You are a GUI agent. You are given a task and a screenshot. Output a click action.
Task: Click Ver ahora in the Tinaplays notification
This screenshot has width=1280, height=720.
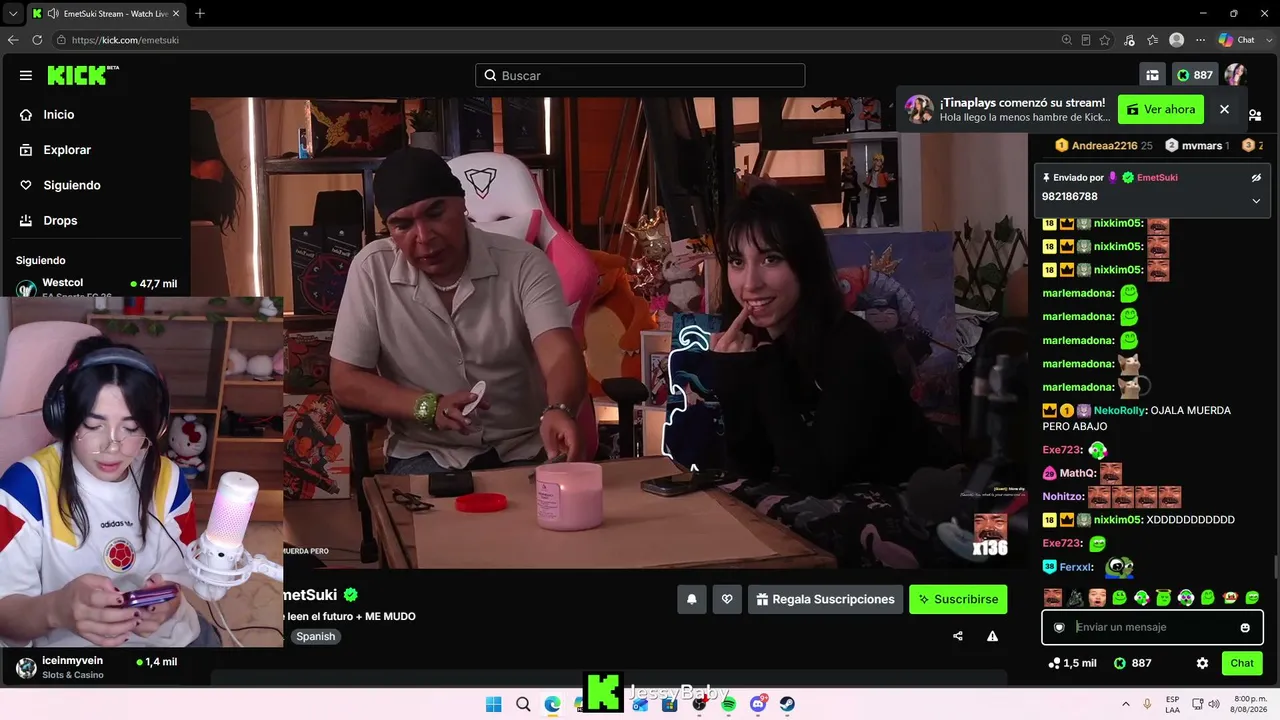1161,109
